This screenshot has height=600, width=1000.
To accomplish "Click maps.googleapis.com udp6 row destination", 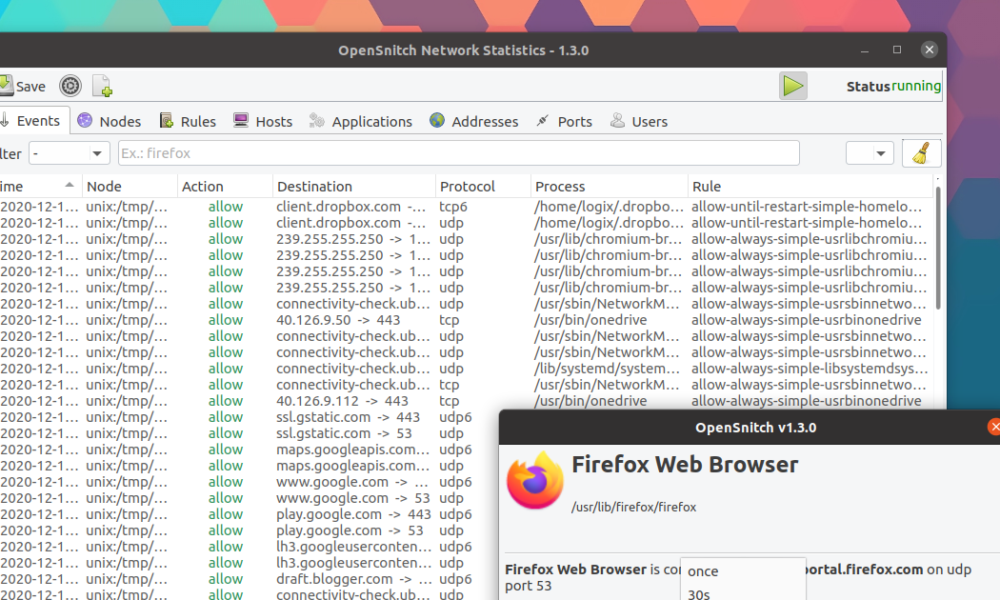I will coord(354,450).
